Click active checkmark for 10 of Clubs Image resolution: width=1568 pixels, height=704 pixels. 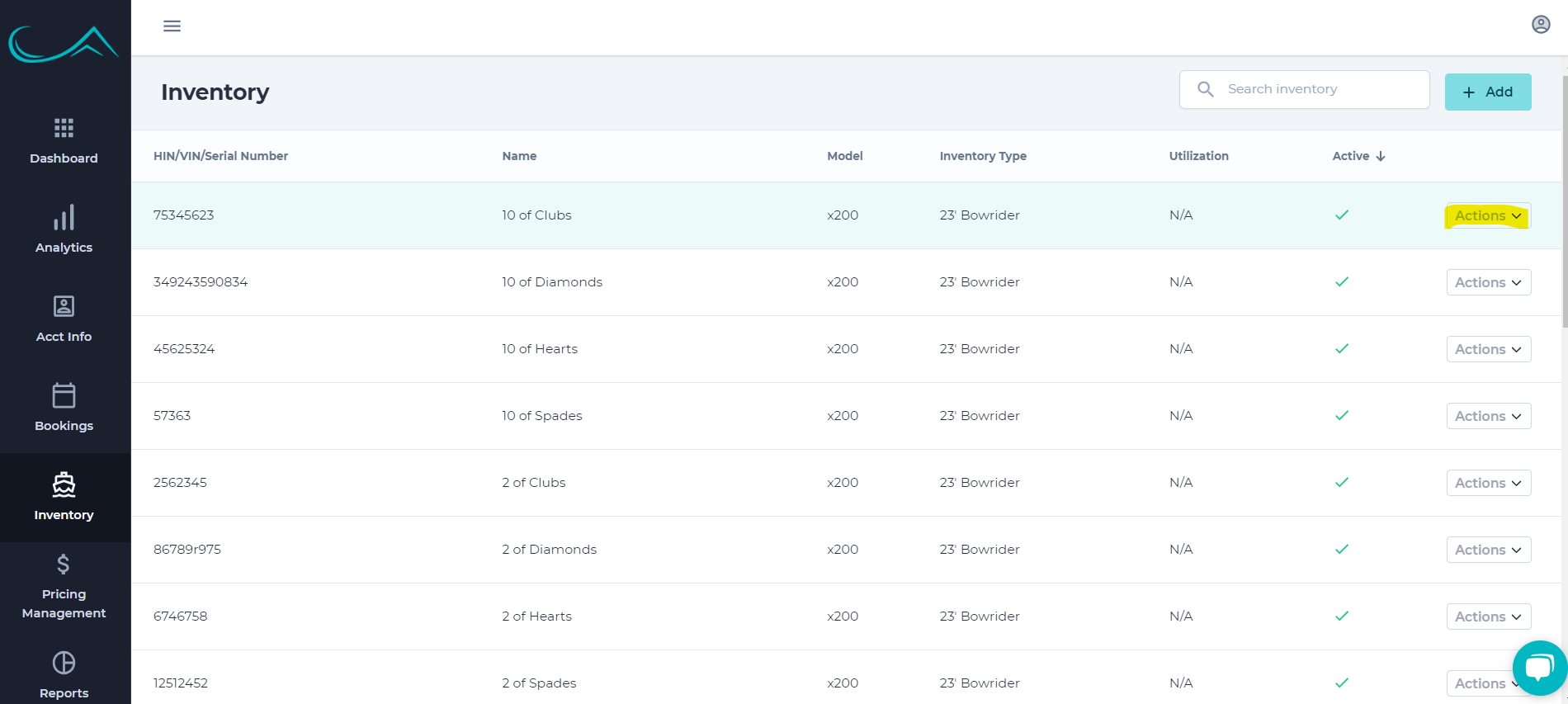[1341, 215]
